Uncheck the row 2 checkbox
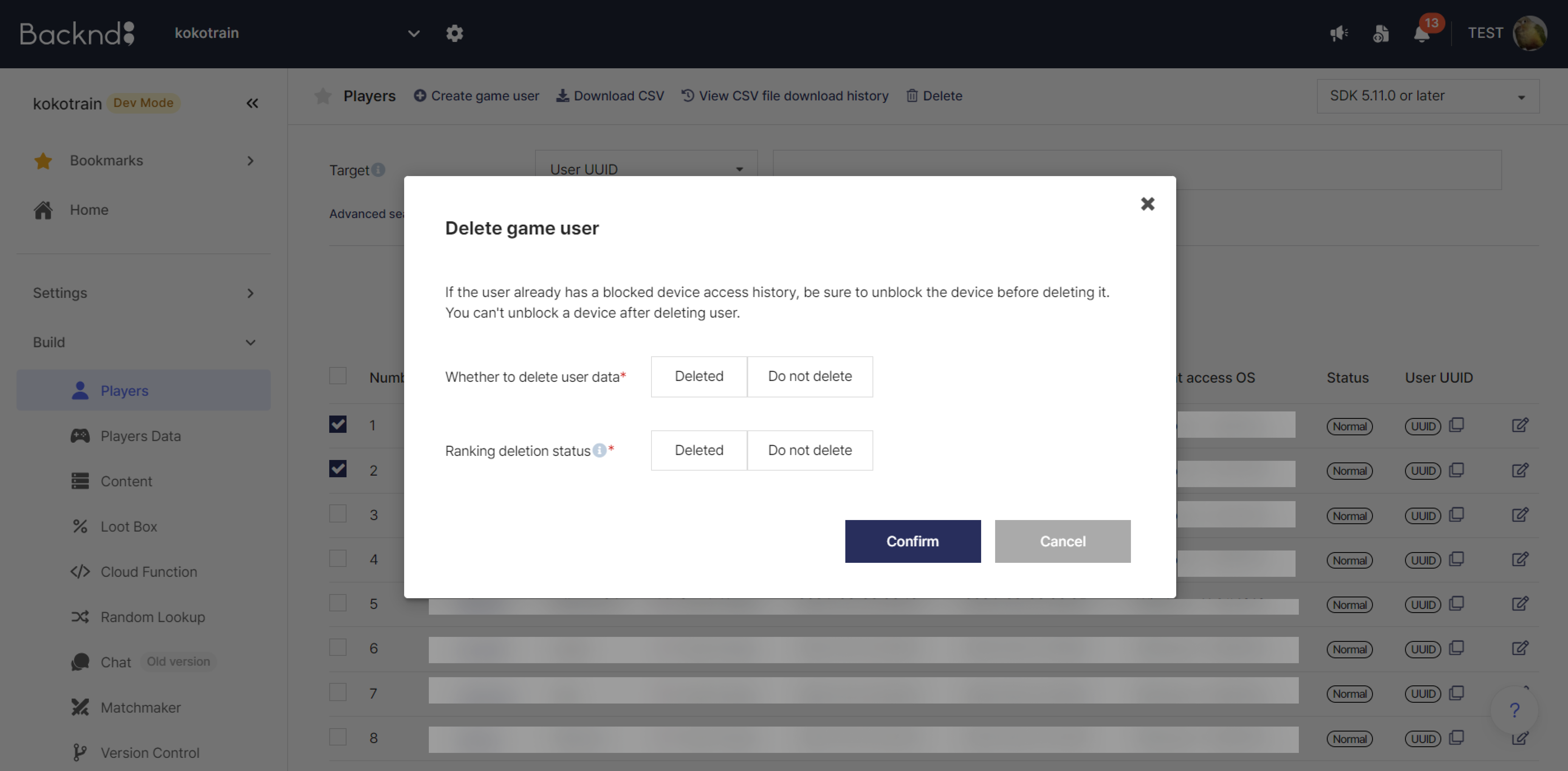 [x=338, y=469]
